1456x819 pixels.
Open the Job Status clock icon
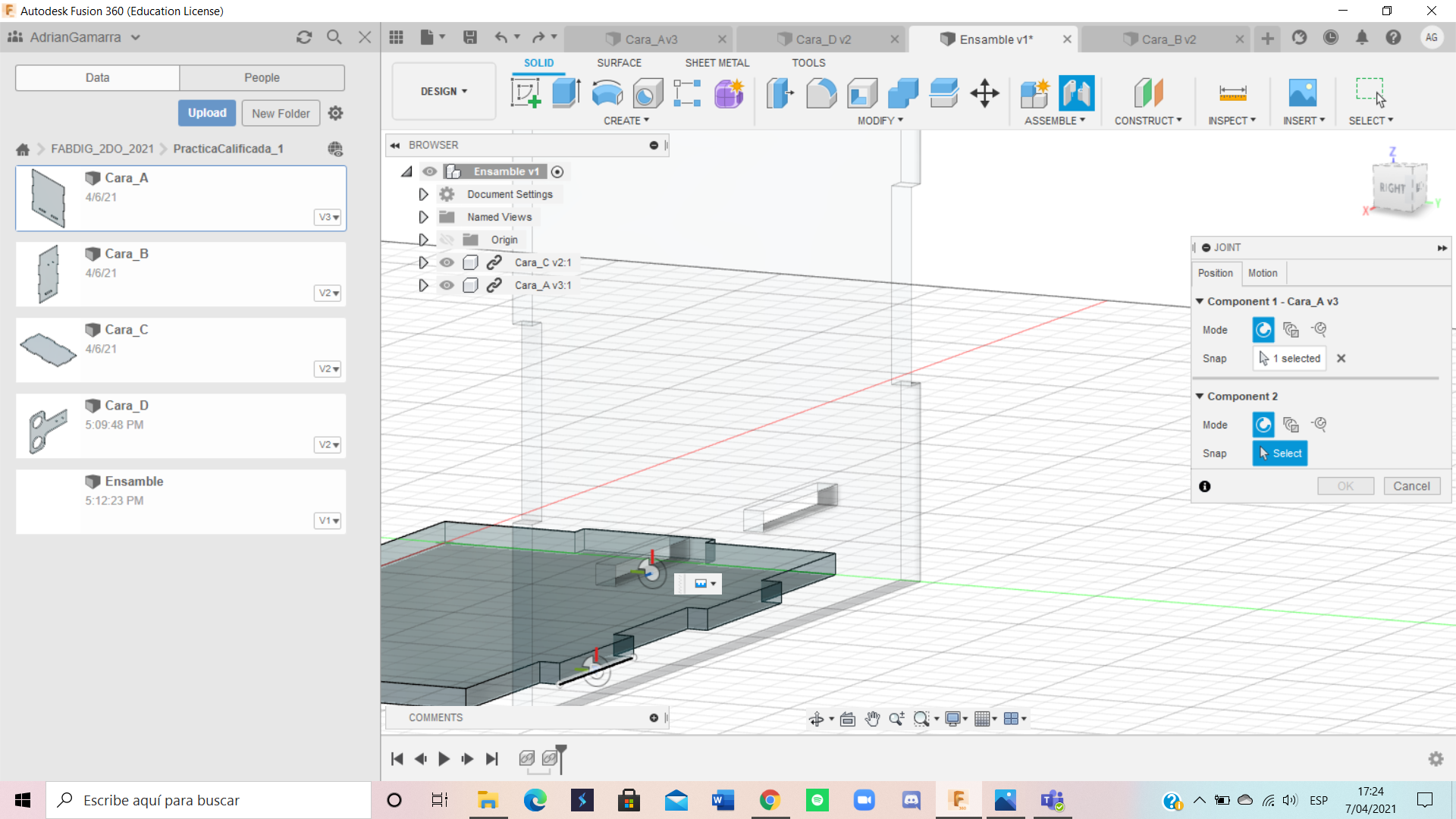coord(1331,37)
